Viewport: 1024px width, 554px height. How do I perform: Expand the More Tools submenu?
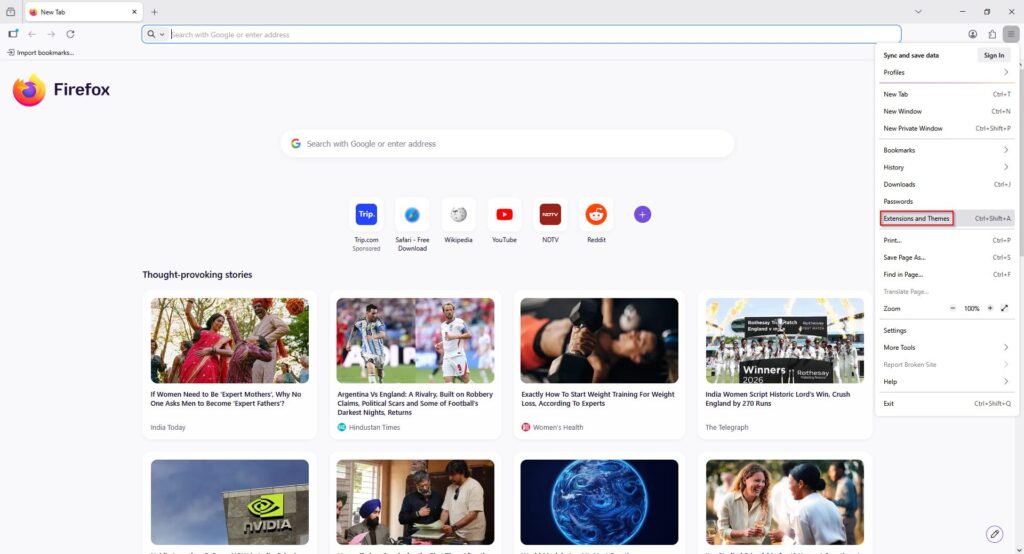pyautogui.click(x=946, y=348)
